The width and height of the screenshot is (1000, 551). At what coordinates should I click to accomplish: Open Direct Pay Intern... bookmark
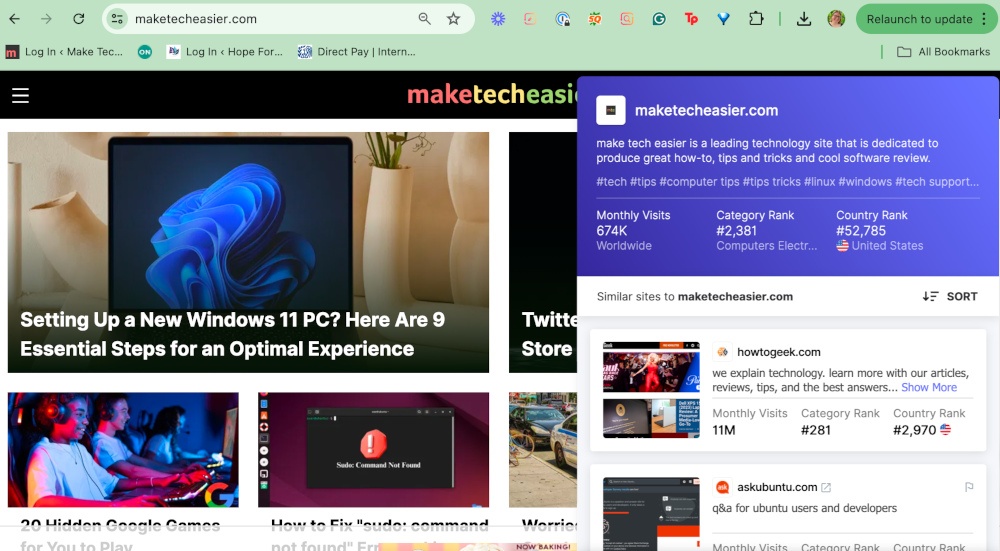pos(357,52)
